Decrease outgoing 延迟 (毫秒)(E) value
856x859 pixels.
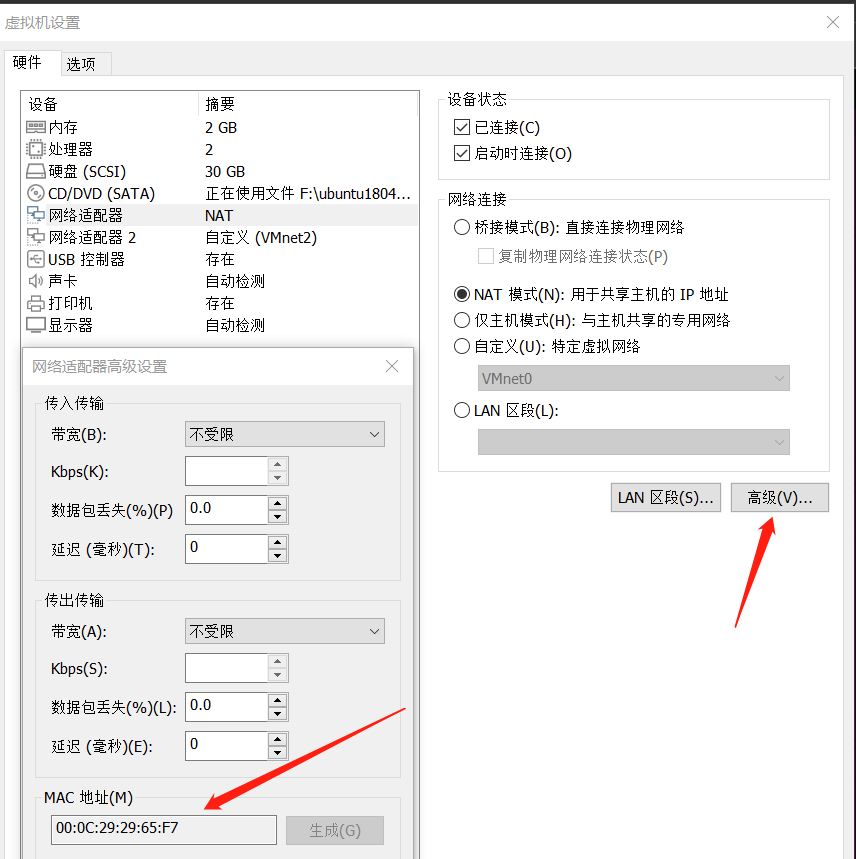pos(278,753)
